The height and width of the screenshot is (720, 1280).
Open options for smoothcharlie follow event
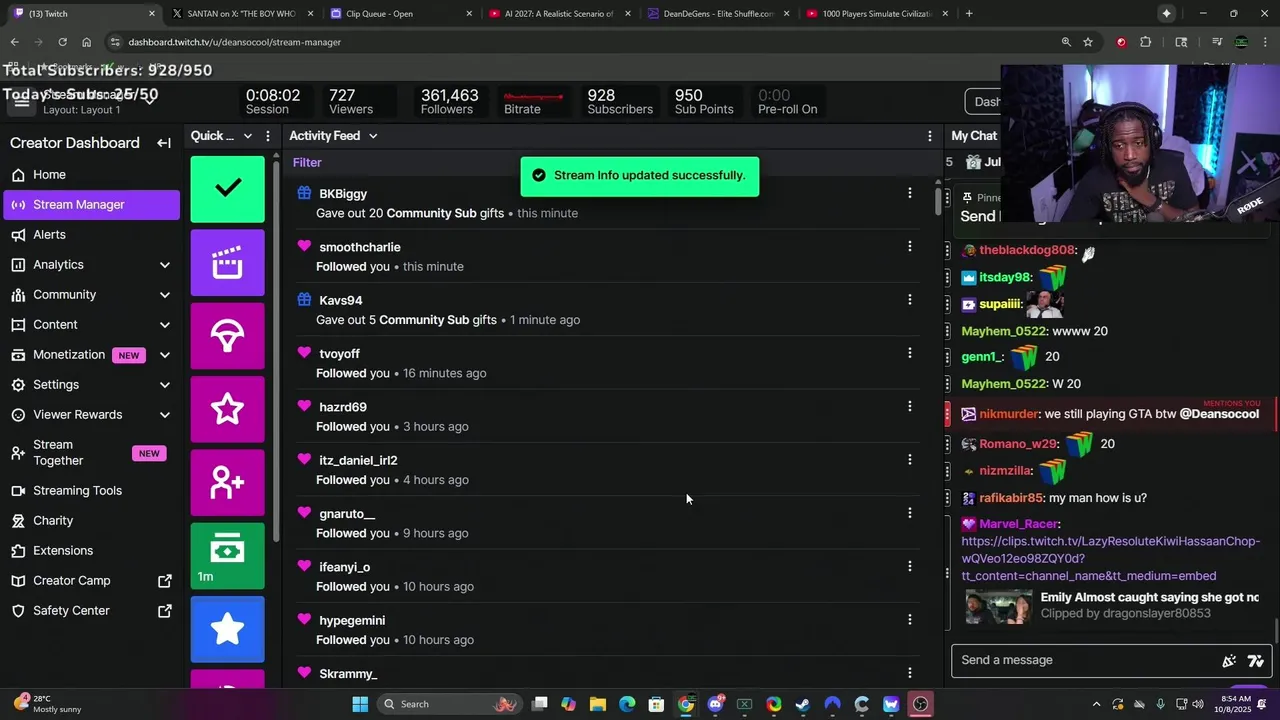pyautogui.click(x=909, y=246)
